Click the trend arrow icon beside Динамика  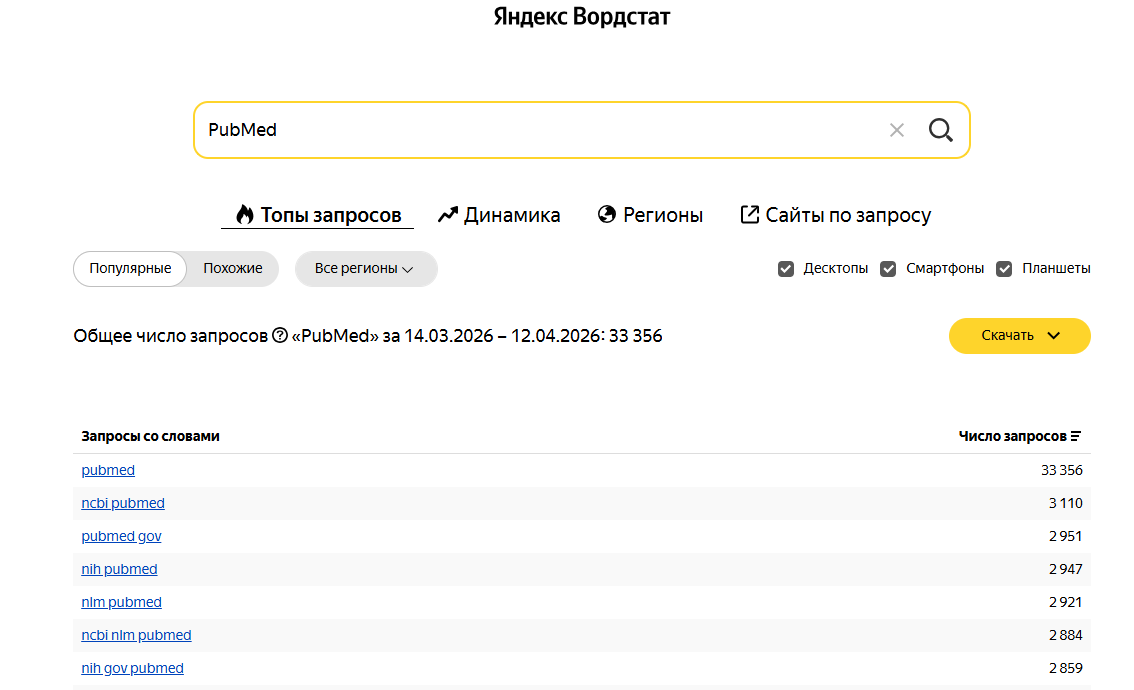(448, 215)
